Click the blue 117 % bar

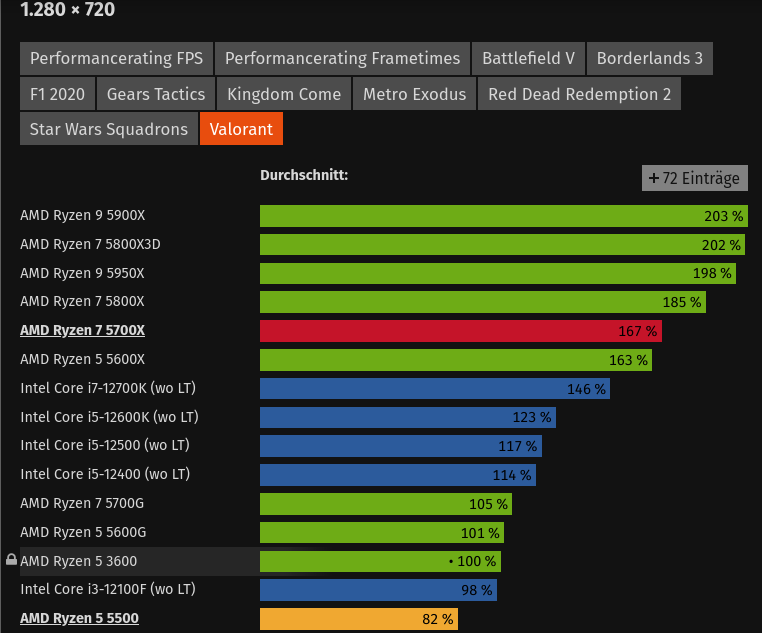click(x=401, y=446)
